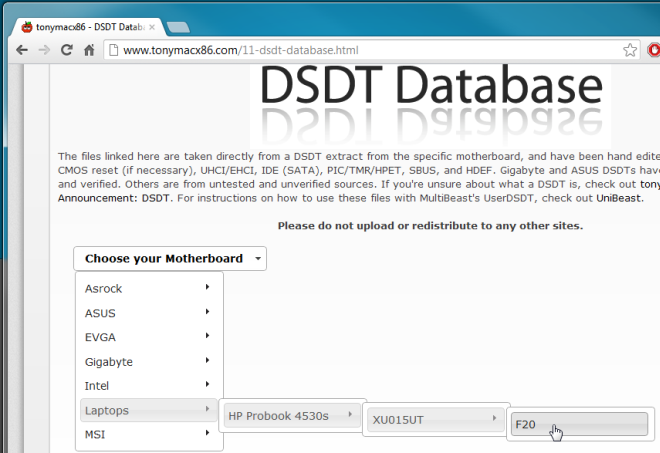The image size is (660, 453).
Task: Expand the ASUS submenu
Action: (x=148, y=313)
